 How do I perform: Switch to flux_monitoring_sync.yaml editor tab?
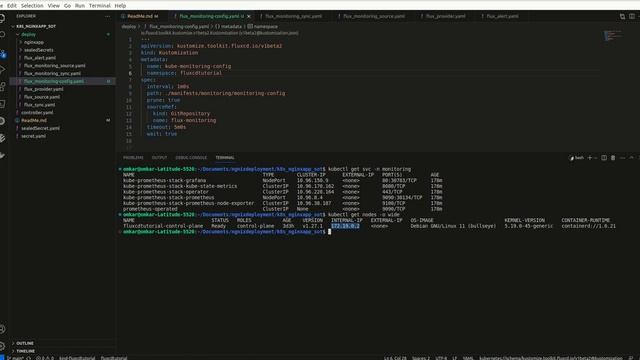293,16
